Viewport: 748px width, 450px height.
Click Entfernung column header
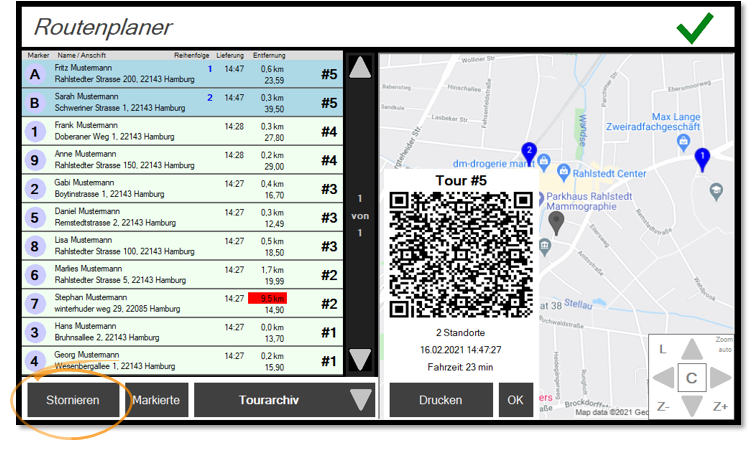(x=269, y=55)
